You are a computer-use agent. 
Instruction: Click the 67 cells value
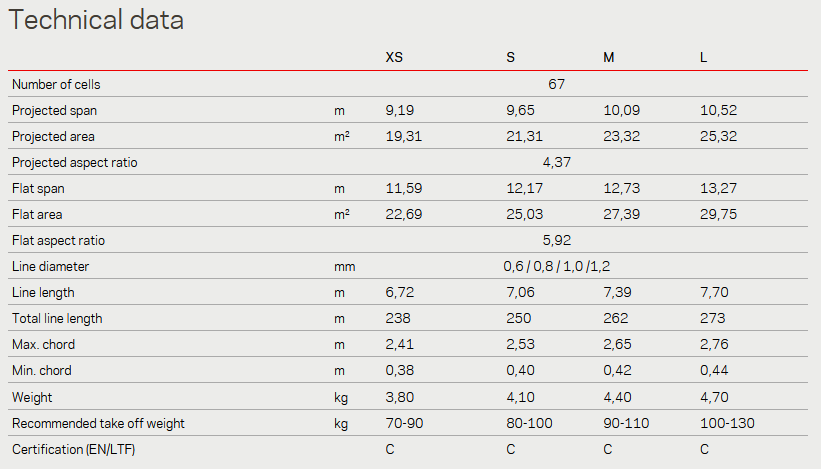click(x=557, y=84)
